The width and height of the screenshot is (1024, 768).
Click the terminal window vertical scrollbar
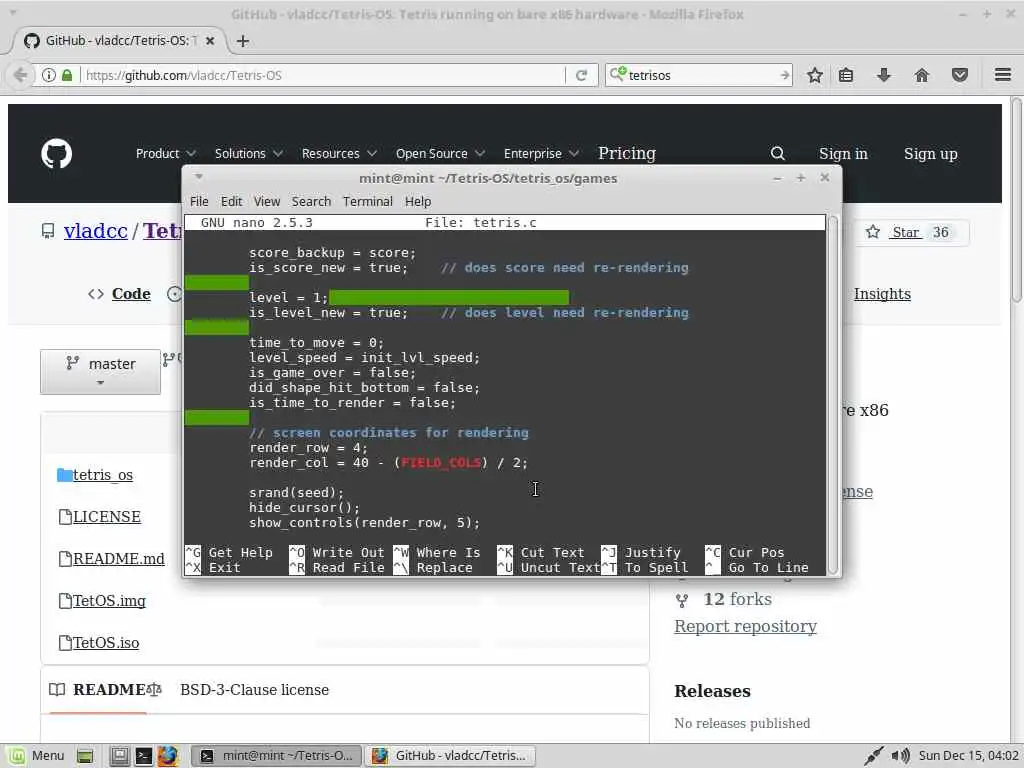pyautogui.click(x=833, y=395)
